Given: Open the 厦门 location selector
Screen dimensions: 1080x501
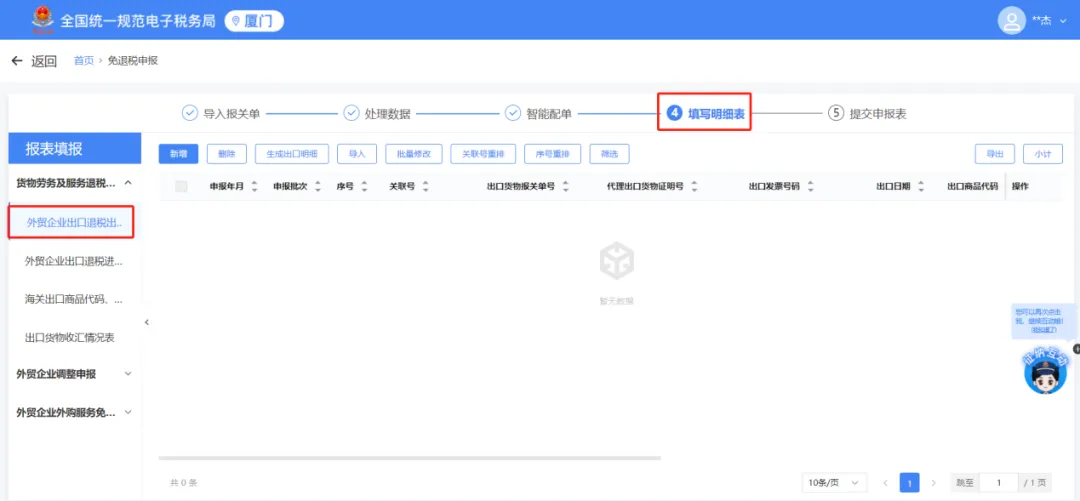Looking at the screenshot, I should (254, 21).
